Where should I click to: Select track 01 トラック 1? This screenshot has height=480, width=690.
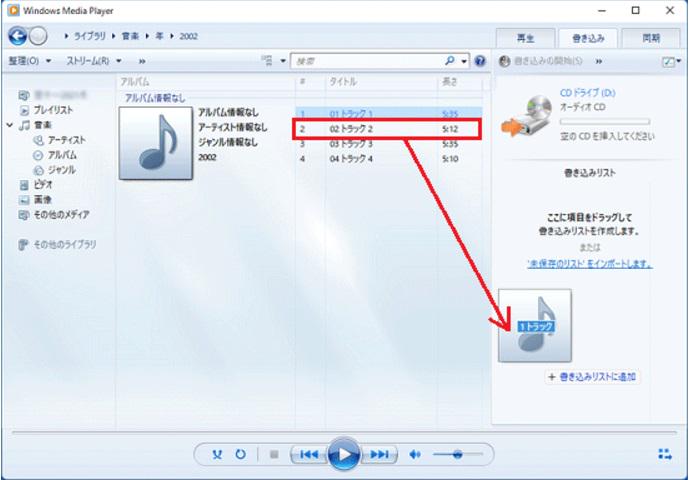[389, 114]
